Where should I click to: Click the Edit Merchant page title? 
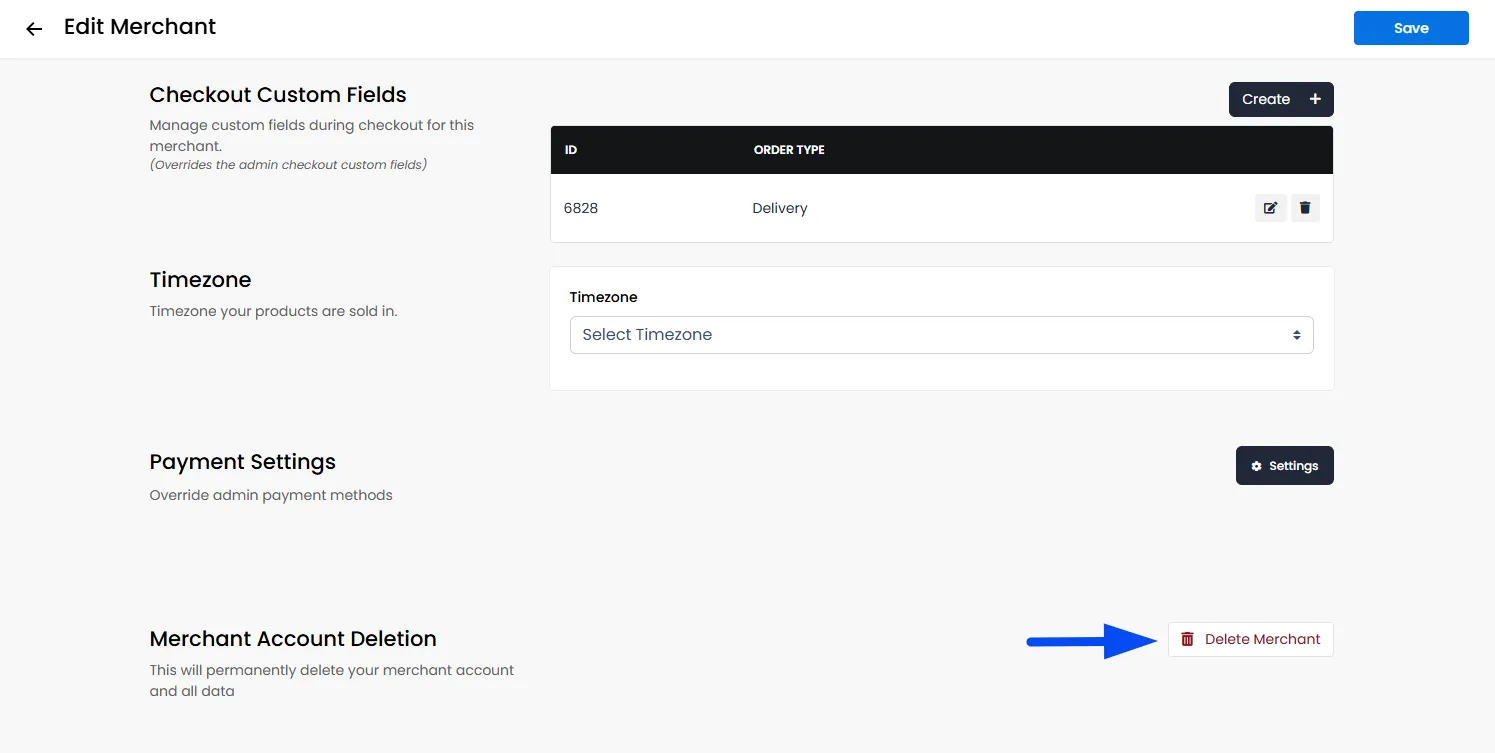(x=140, y=27)
